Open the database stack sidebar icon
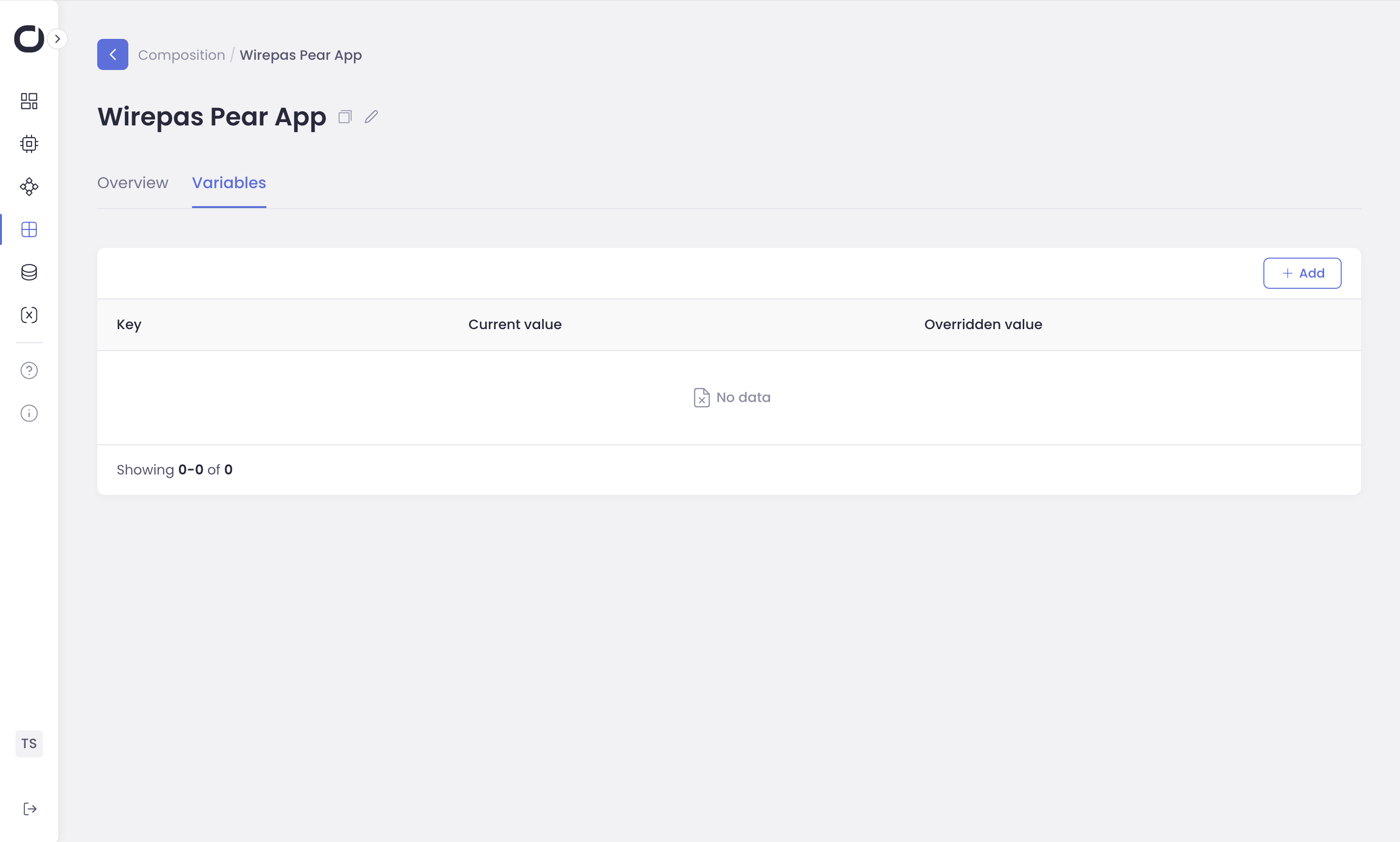1400x842 pixels. tap(29, 272)
